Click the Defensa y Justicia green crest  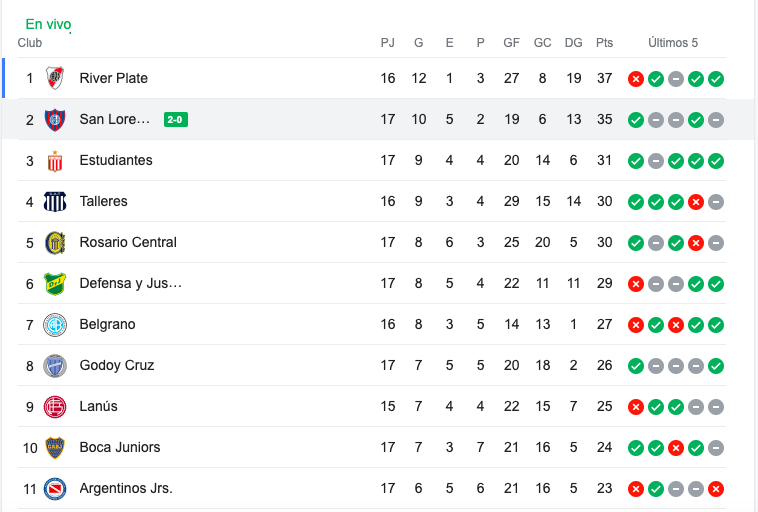pos(55,284)
